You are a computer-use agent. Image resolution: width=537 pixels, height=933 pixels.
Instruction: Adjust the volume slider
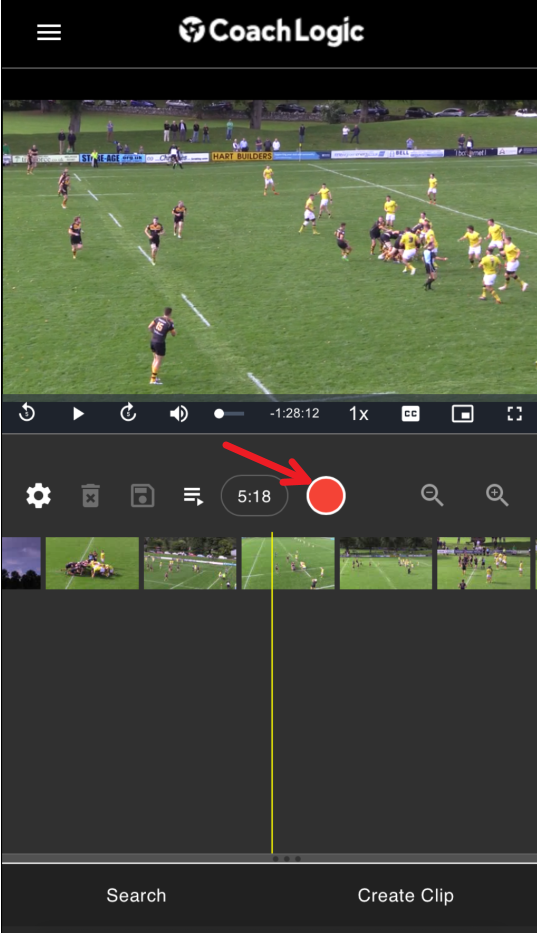(x=229, y=414)
